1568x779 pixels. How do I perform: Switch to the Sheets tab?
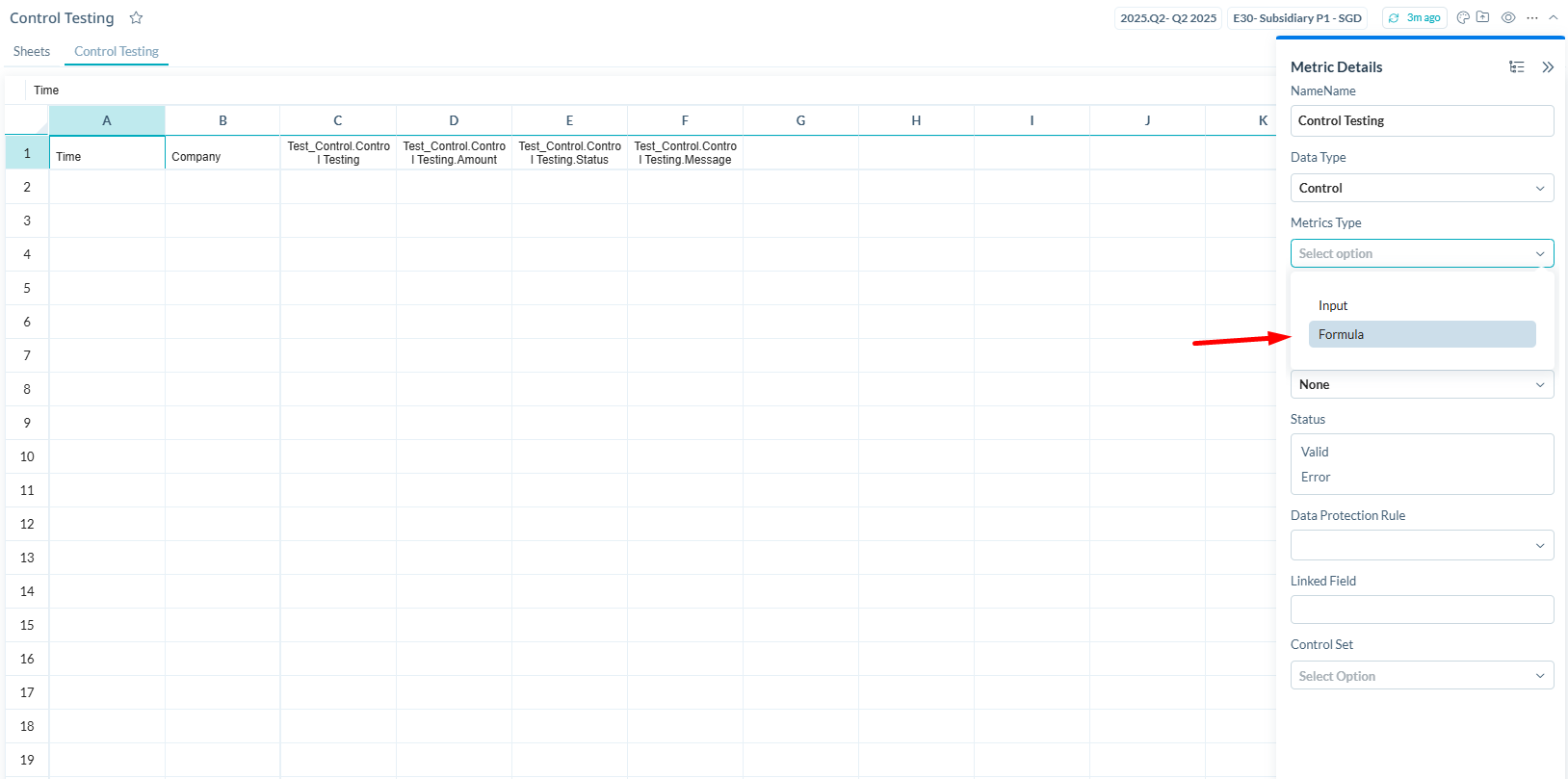click(32, 51)
